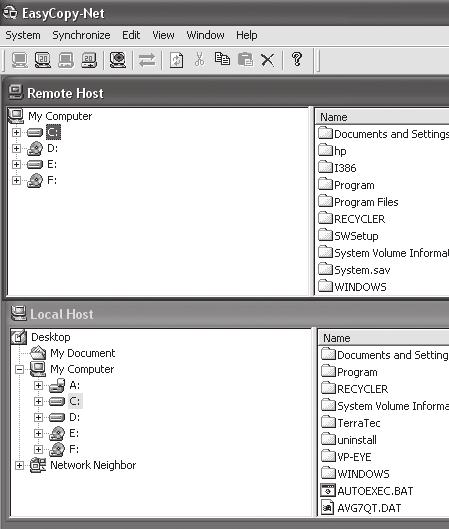Screen dimensions: 449x529
Task: Collapse My Computer in Local Host tree
Action: pyautogui.click(x=19, y=369)
